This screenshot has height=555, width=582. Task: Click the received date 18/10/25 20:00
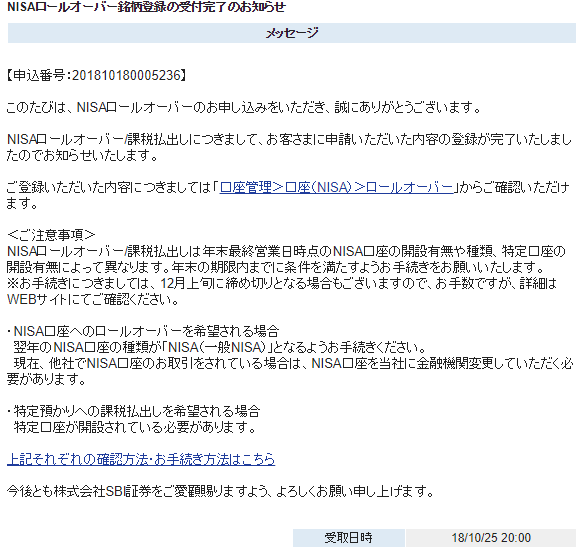[x=491, y=538]
